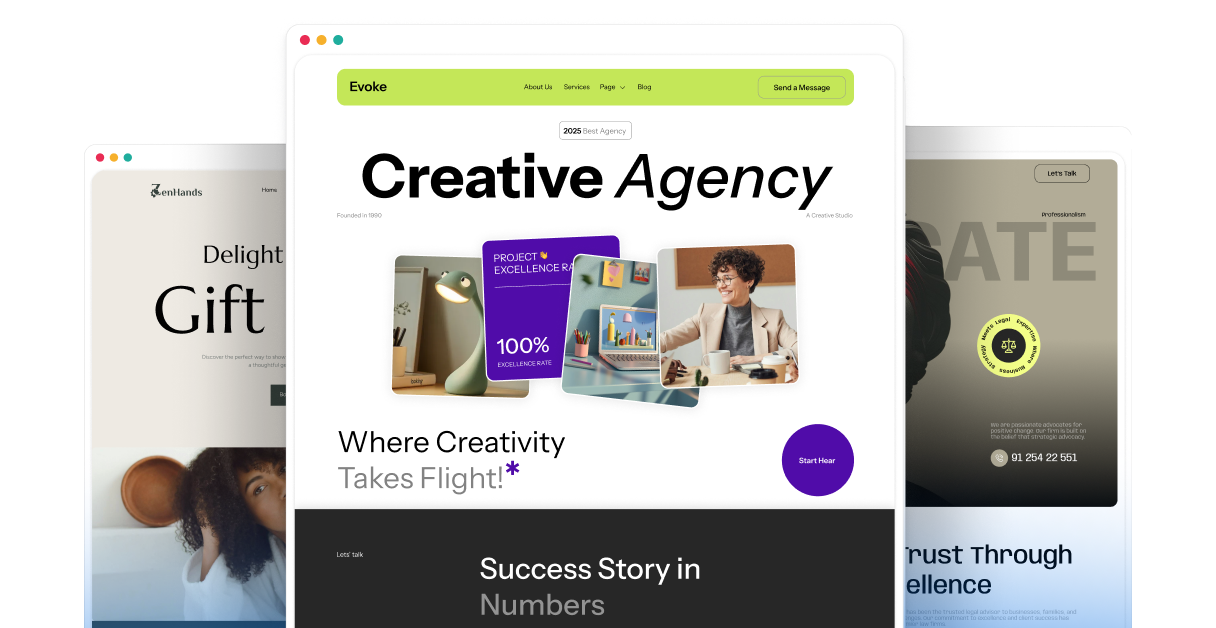Click the ZenHands logo
Viewport: 1216px width, 628px height.
click(x=176, y=190)
